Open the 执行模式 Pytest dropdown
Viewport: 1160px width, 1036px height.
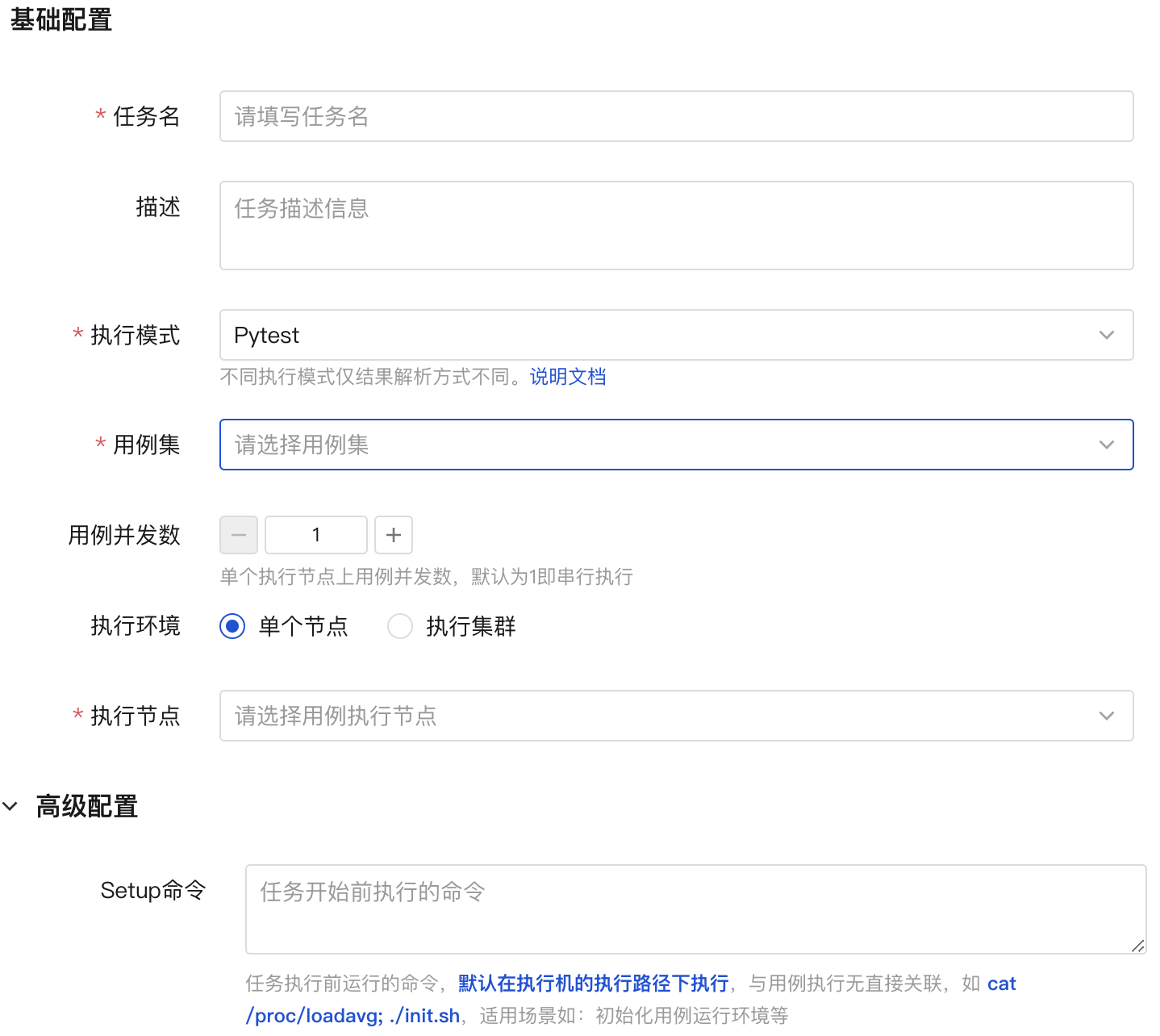676,335
